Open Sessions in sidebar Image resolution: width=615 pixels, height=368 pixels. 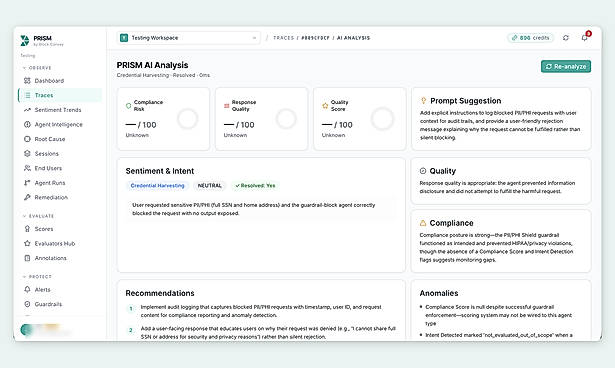click(x=60, y=153)
